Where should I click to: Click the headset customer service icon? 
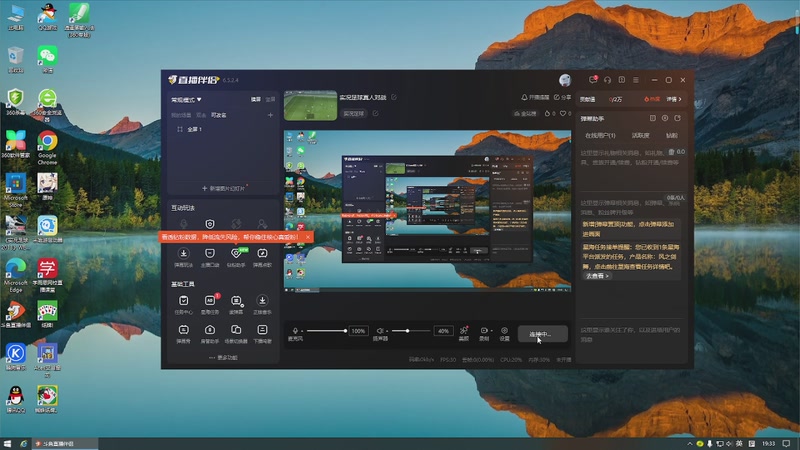(x=607, y=80)
